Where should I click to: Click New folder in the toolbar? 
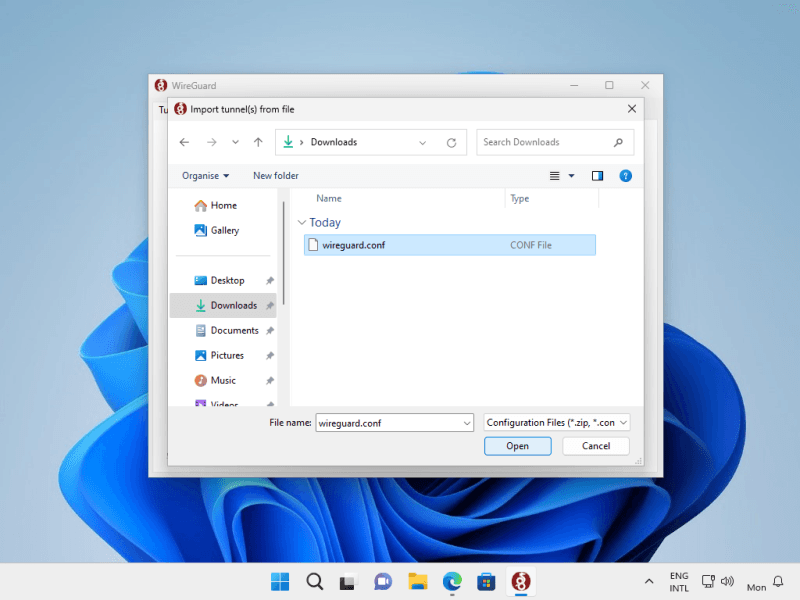276,176
